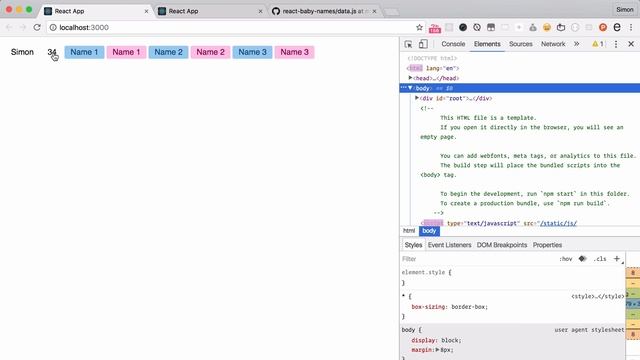The height and width of the screenshot is (360, 640).
Task: Open the DOM Breakpoints tab
Action: pyautogui.click(x=502, y=245)
